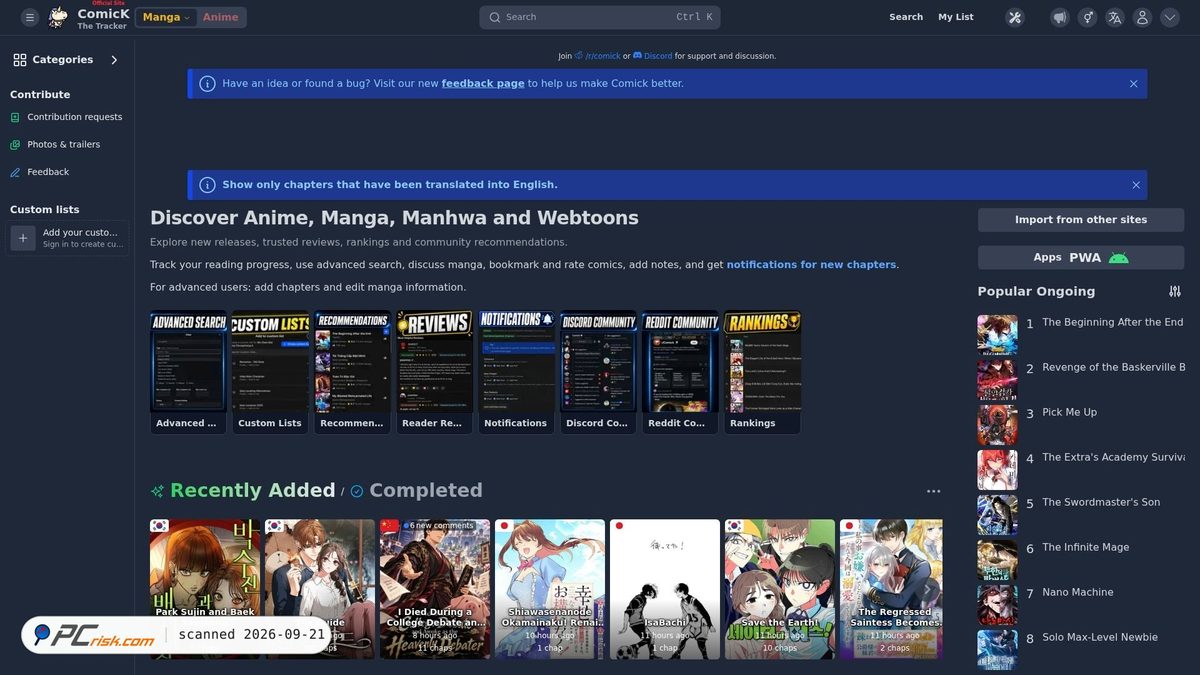
Task: Follow the feedback page link
Action: coord(483,84)
